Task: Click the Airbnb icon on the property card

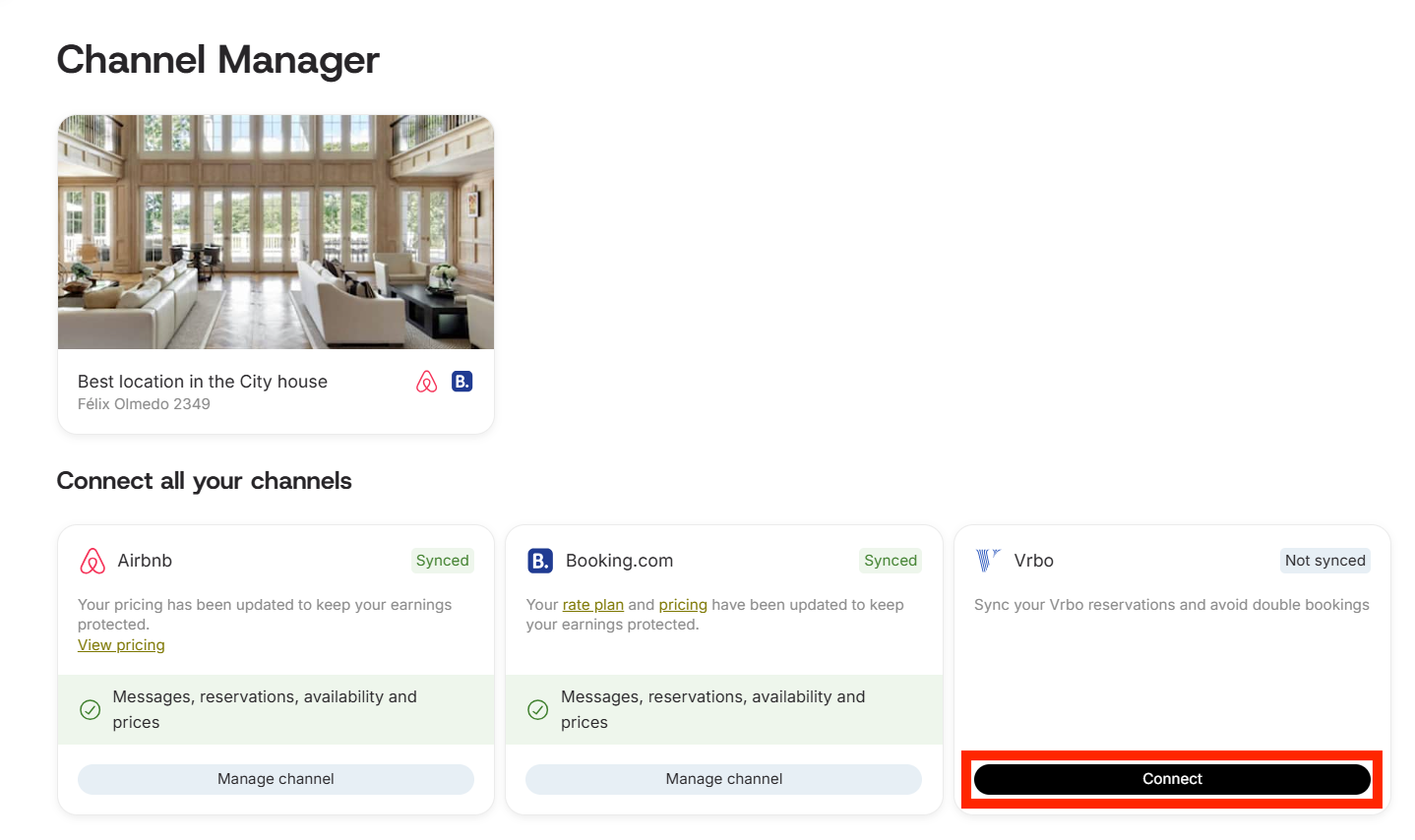Action: click(426, 382)
